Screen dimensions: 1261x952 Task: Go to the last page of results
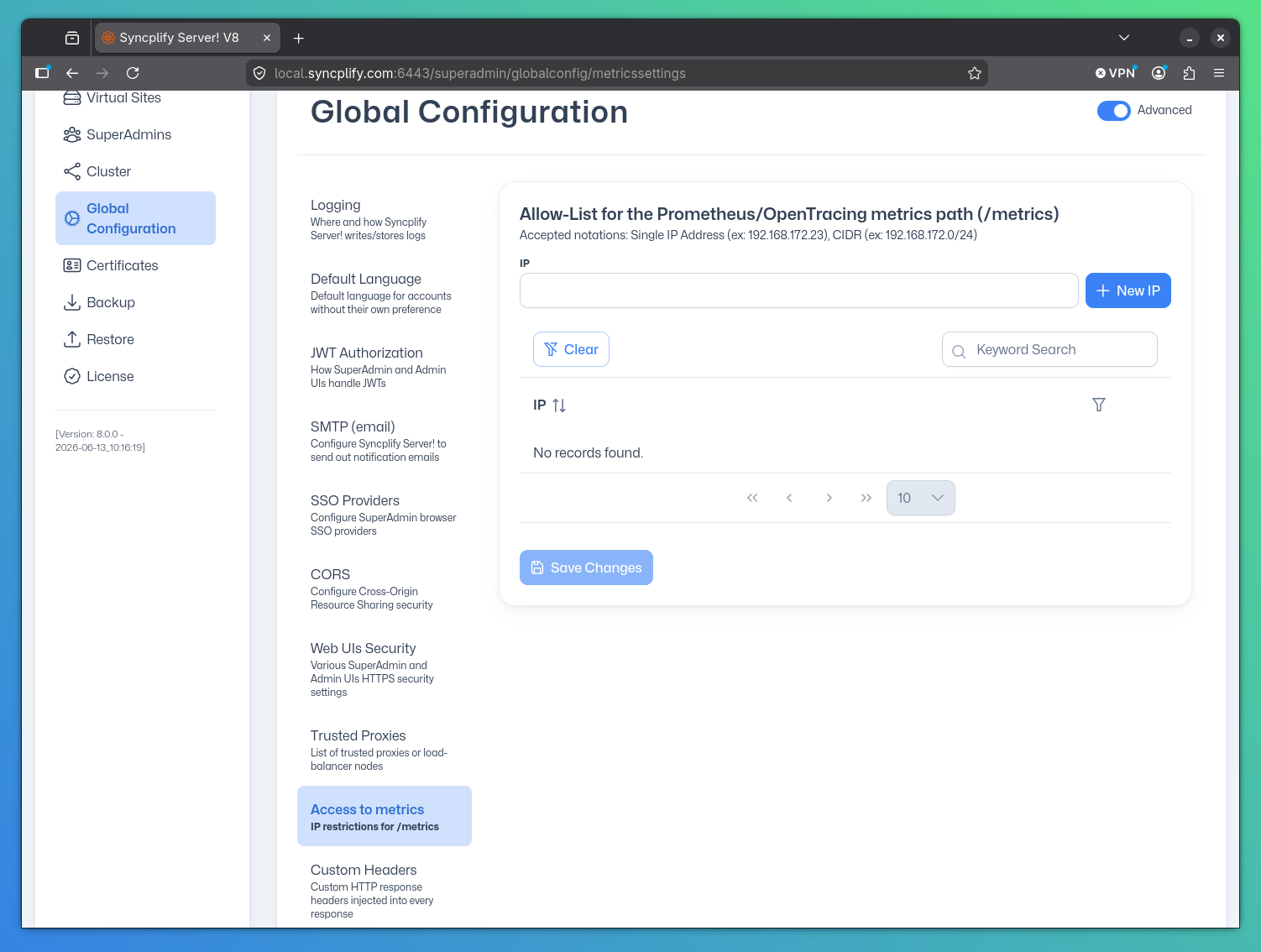pos(866,498)
